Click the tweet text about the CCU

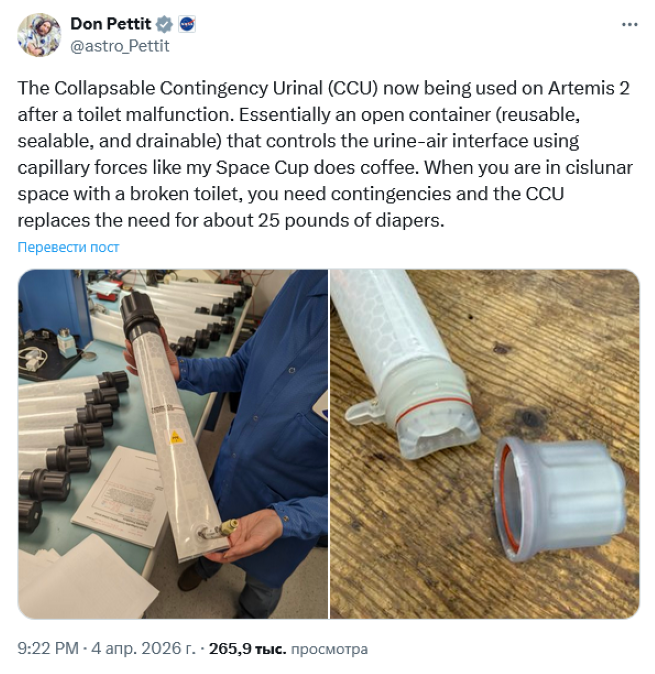(x=325, y=154)
